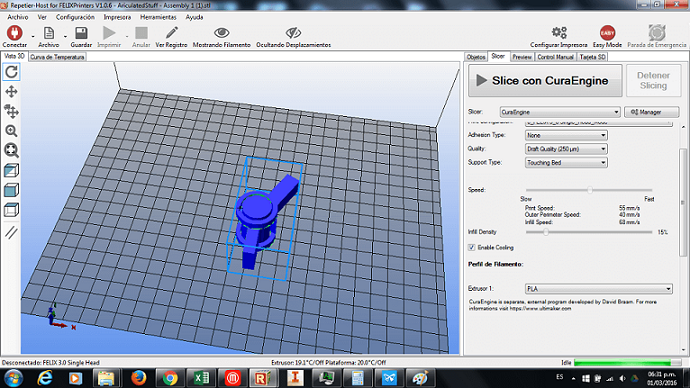Toggle Enable Cooling checkbox
690x388 pixels.
471,248
